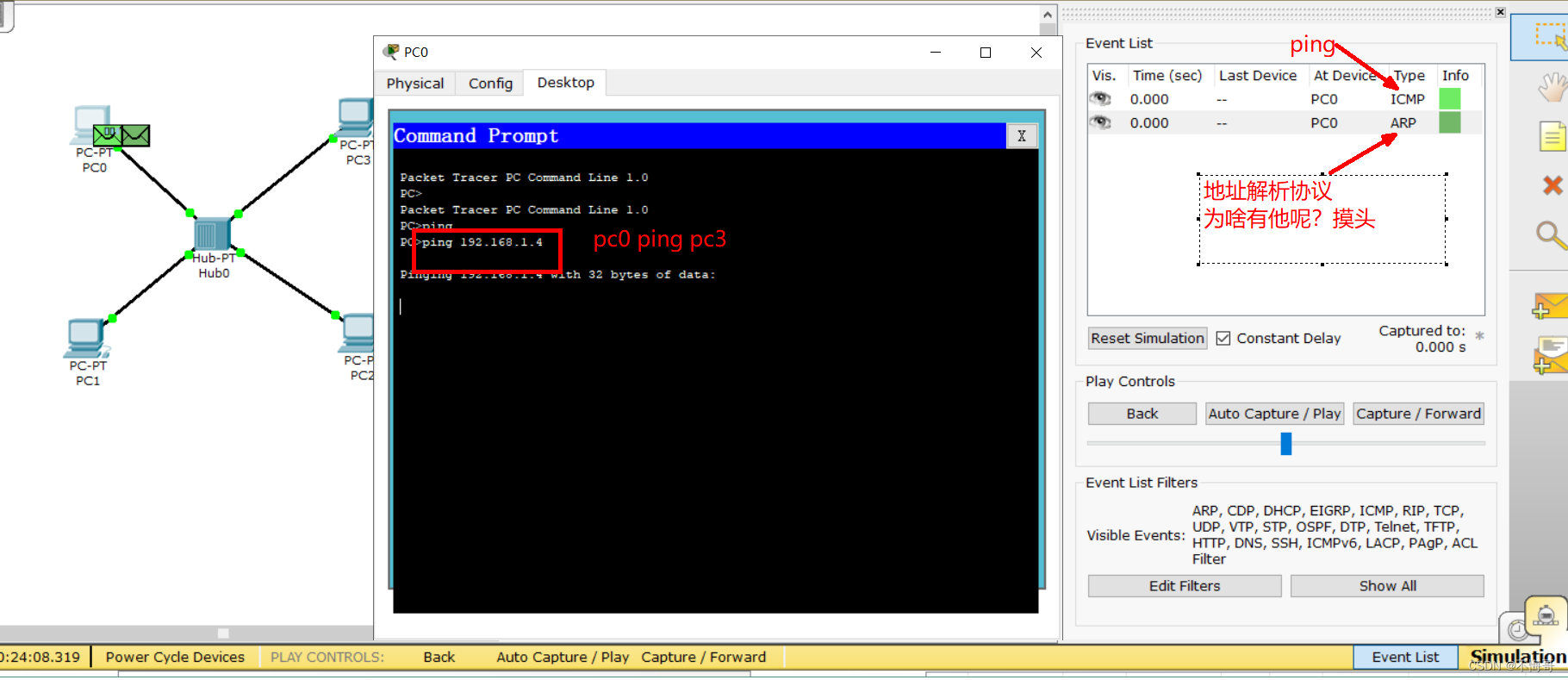The image size is (1568, 680).
Task: Click Auto Capture / Play in bottom bar
Action: 563,657
